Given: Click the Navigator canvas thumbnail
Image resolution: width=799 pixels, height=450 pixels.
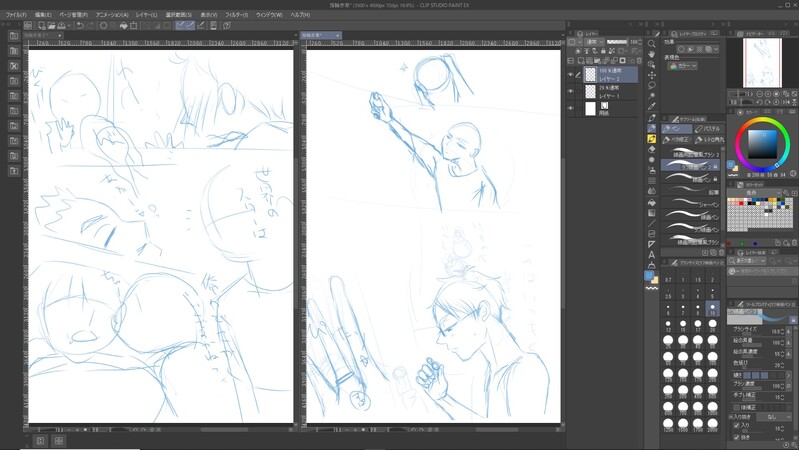Looking at the screenshot, I should 762,63.
